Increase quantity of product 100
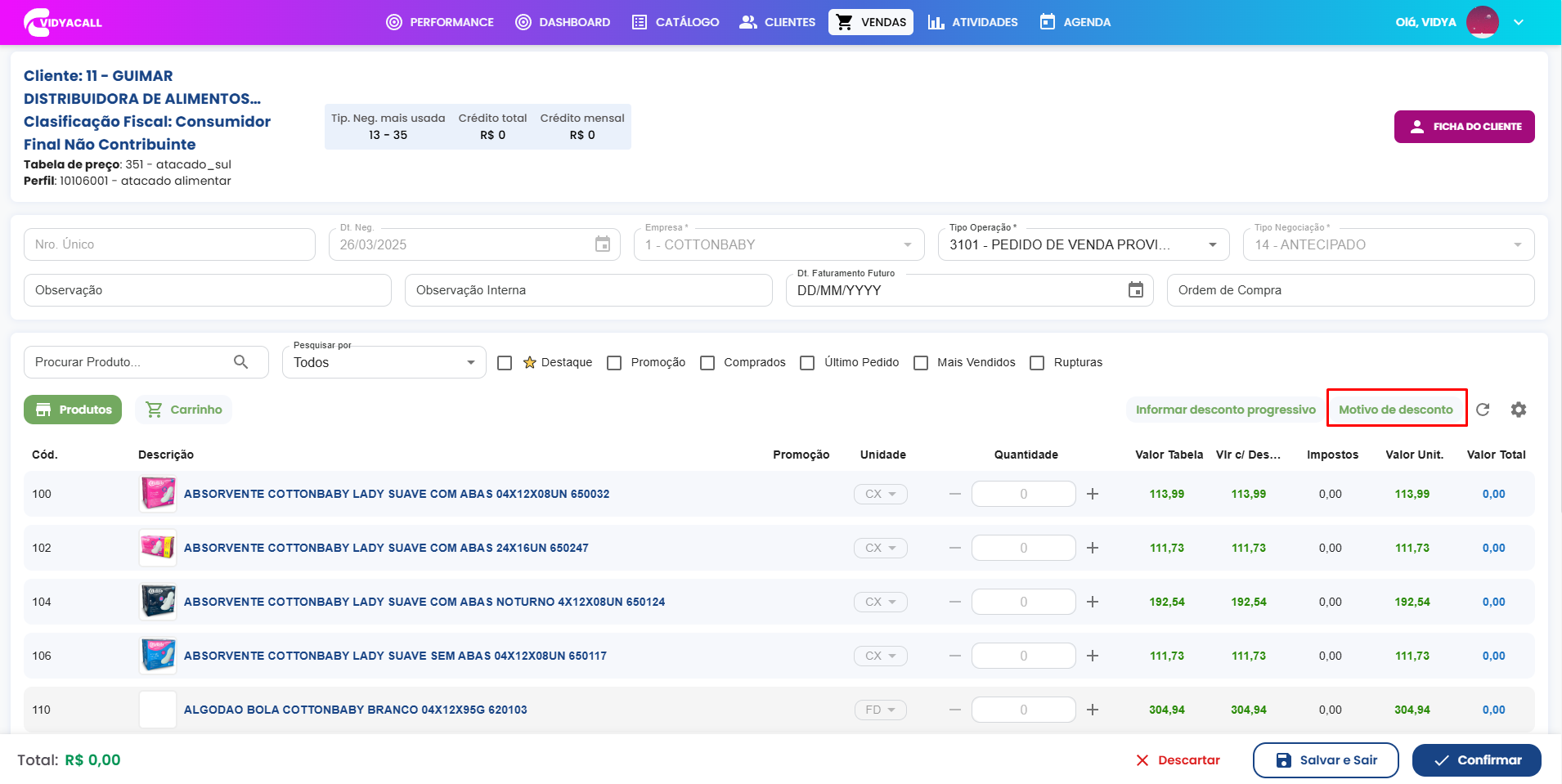This screenshot has width=1562, height=784. point(1093,494)
